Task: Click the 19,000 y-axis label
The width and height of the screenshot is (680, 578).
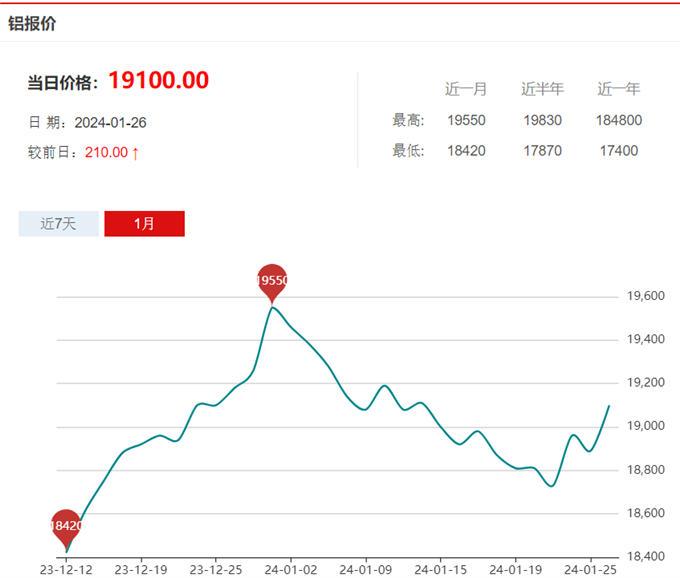Action: pos(646,426)
